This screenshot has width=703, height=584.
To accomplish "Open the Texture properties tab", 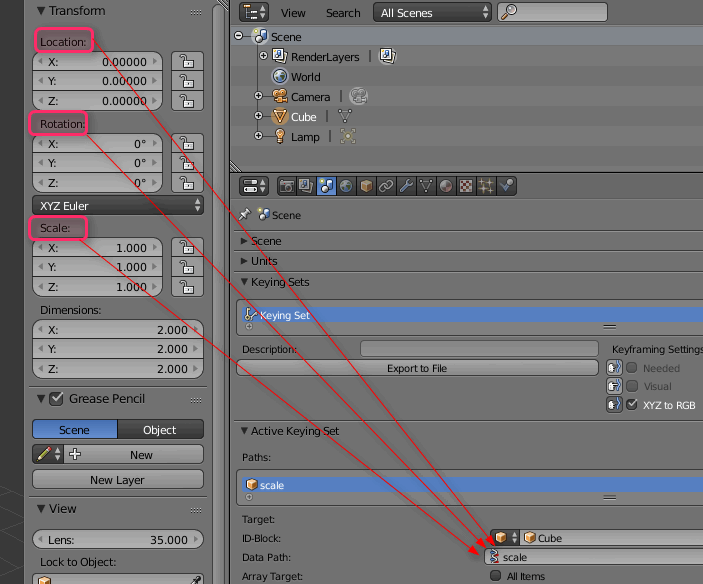I will click(x=466, y=186).
